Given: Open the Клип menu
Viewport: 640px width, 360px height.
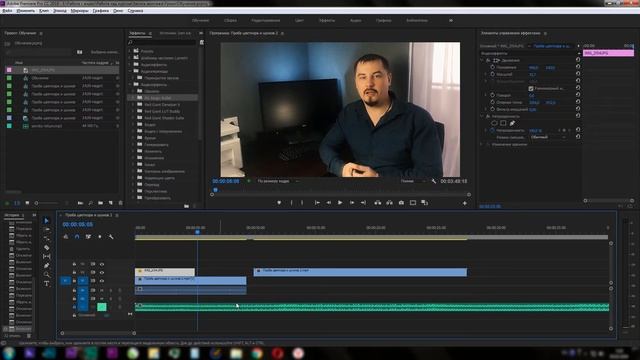Looking at the screenshot, I should (x=44, y=11).
